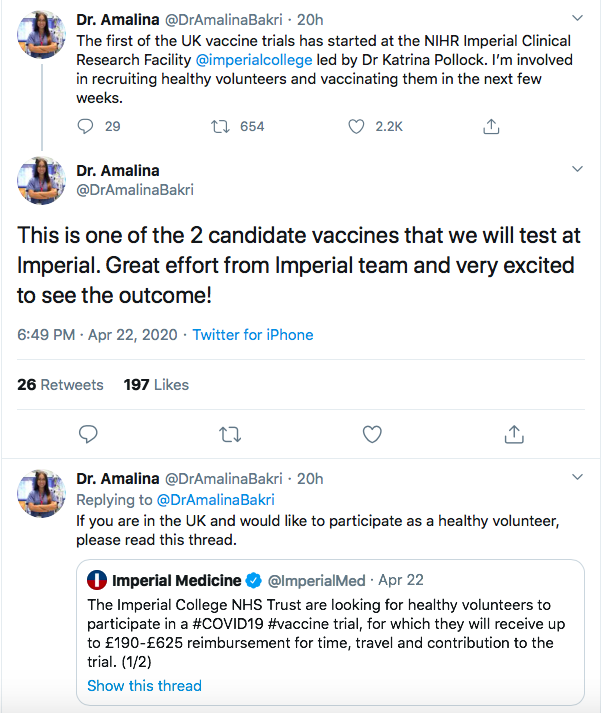
Task: Reply to the first vaccine trials tweet
Action: 86,126
